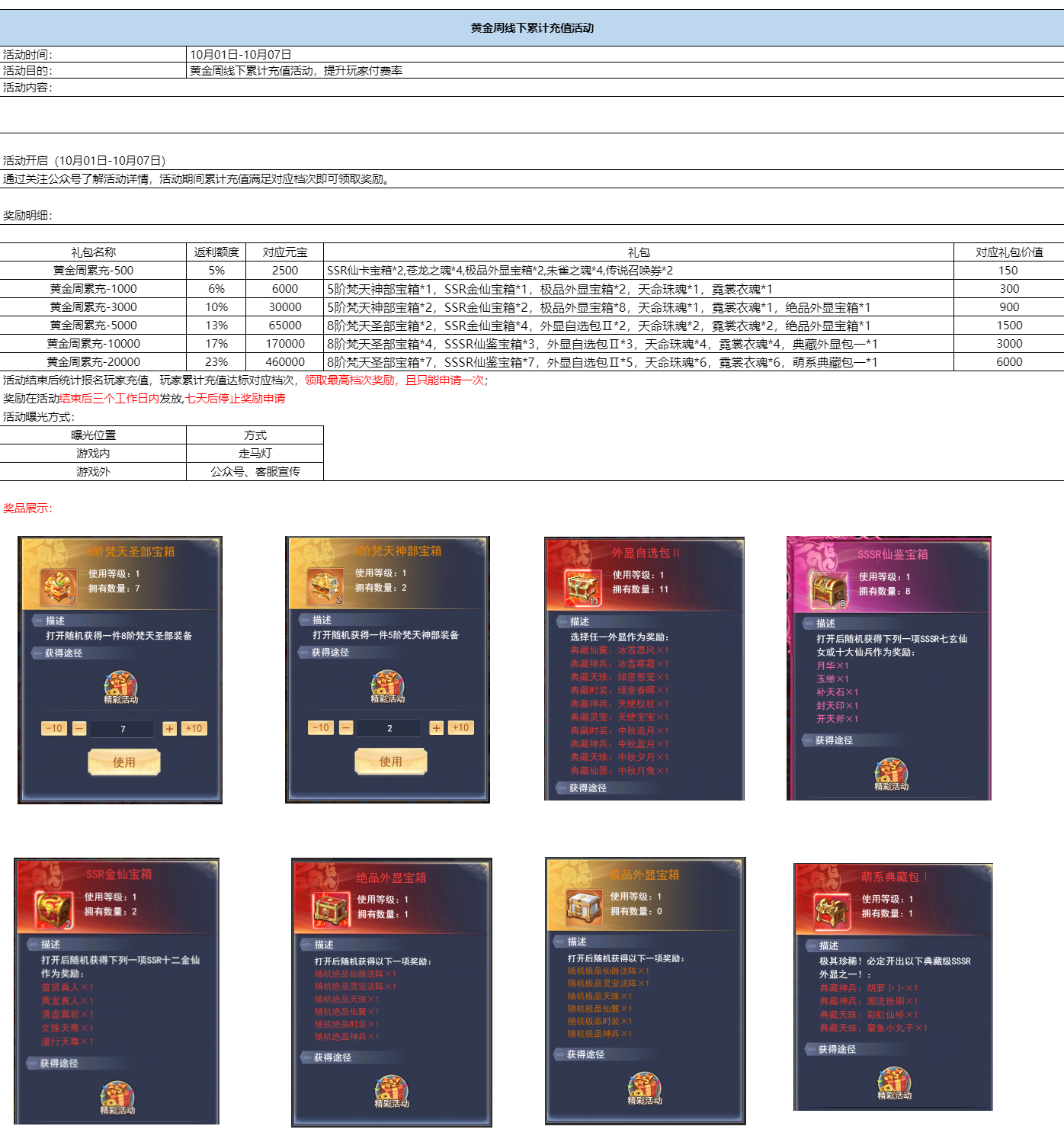Screen dimensions: 1064x1139
Task: Select the 曝光位置 header cell
Action: pos(93,435)
